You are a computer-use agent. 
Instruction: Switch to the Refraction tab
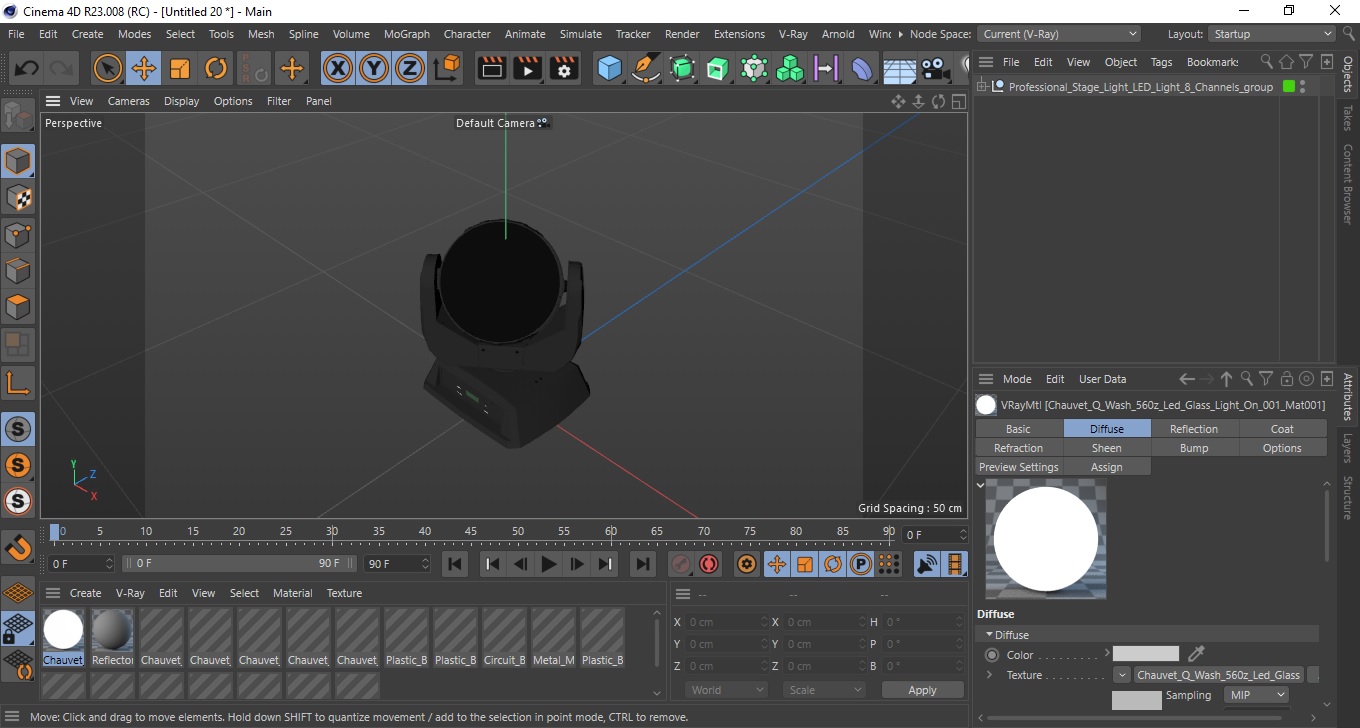tap(1018, 448)
